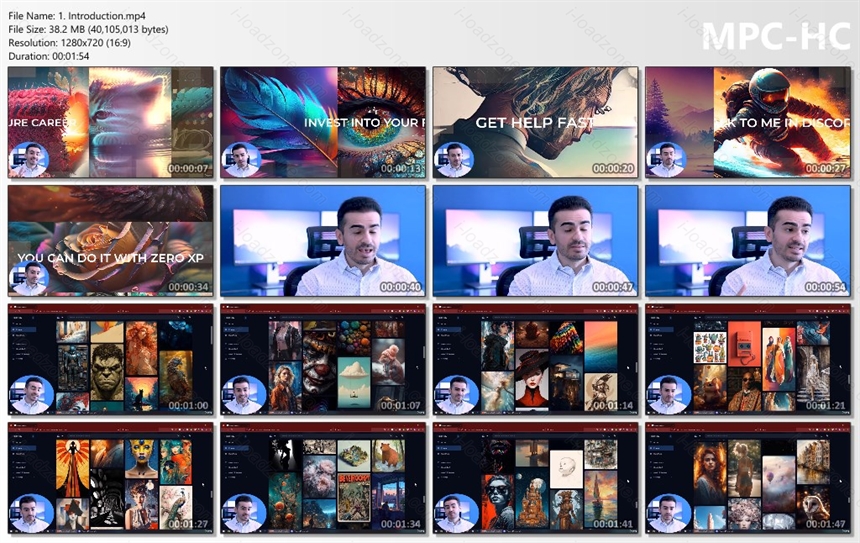Select the bear artwork frame at 00:01:34
The image size is (860, 543).
pos(323,478)
